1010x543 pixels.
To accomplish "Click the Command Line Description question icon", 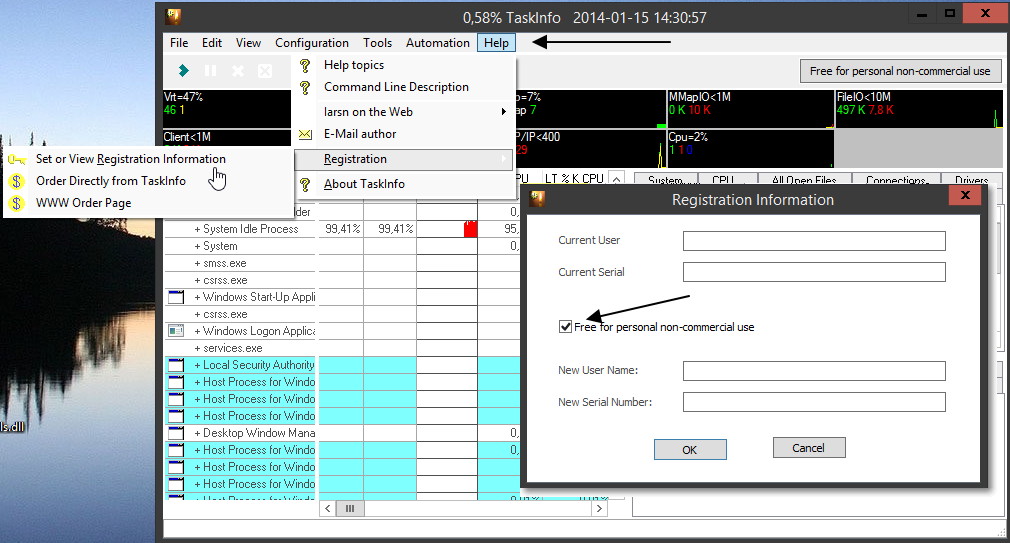I will click(x=305, y=87).
